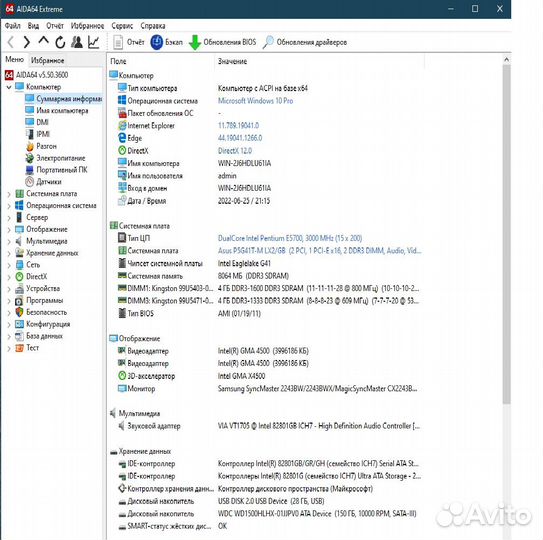Open the Сервис menu
This screenshot has height=540, width=543.
122,26
